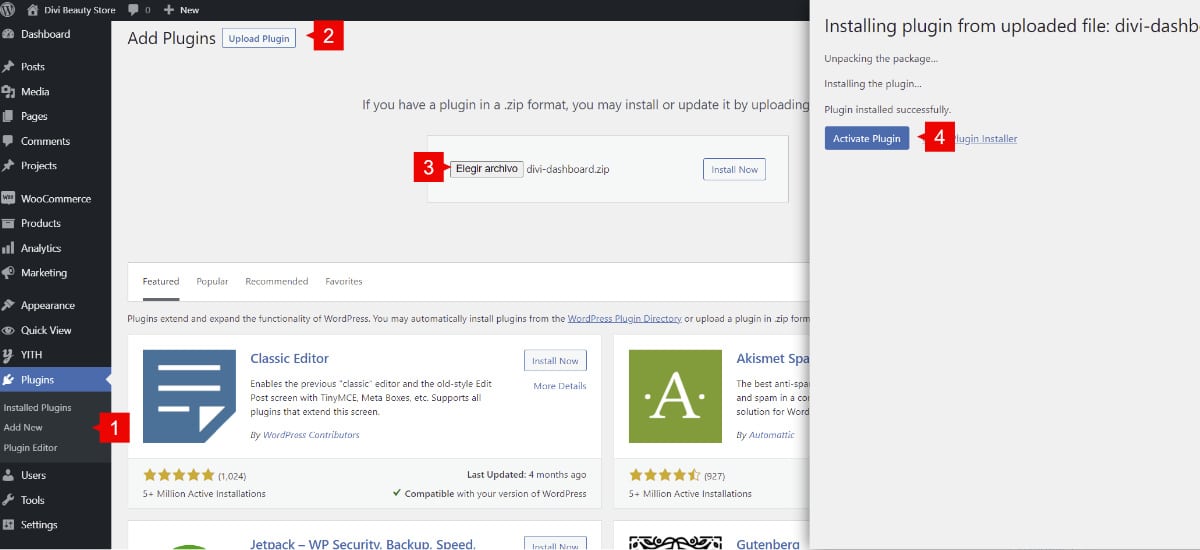
Task: Open Dashboard from the sidebar
Action: (x=45, y=34)
